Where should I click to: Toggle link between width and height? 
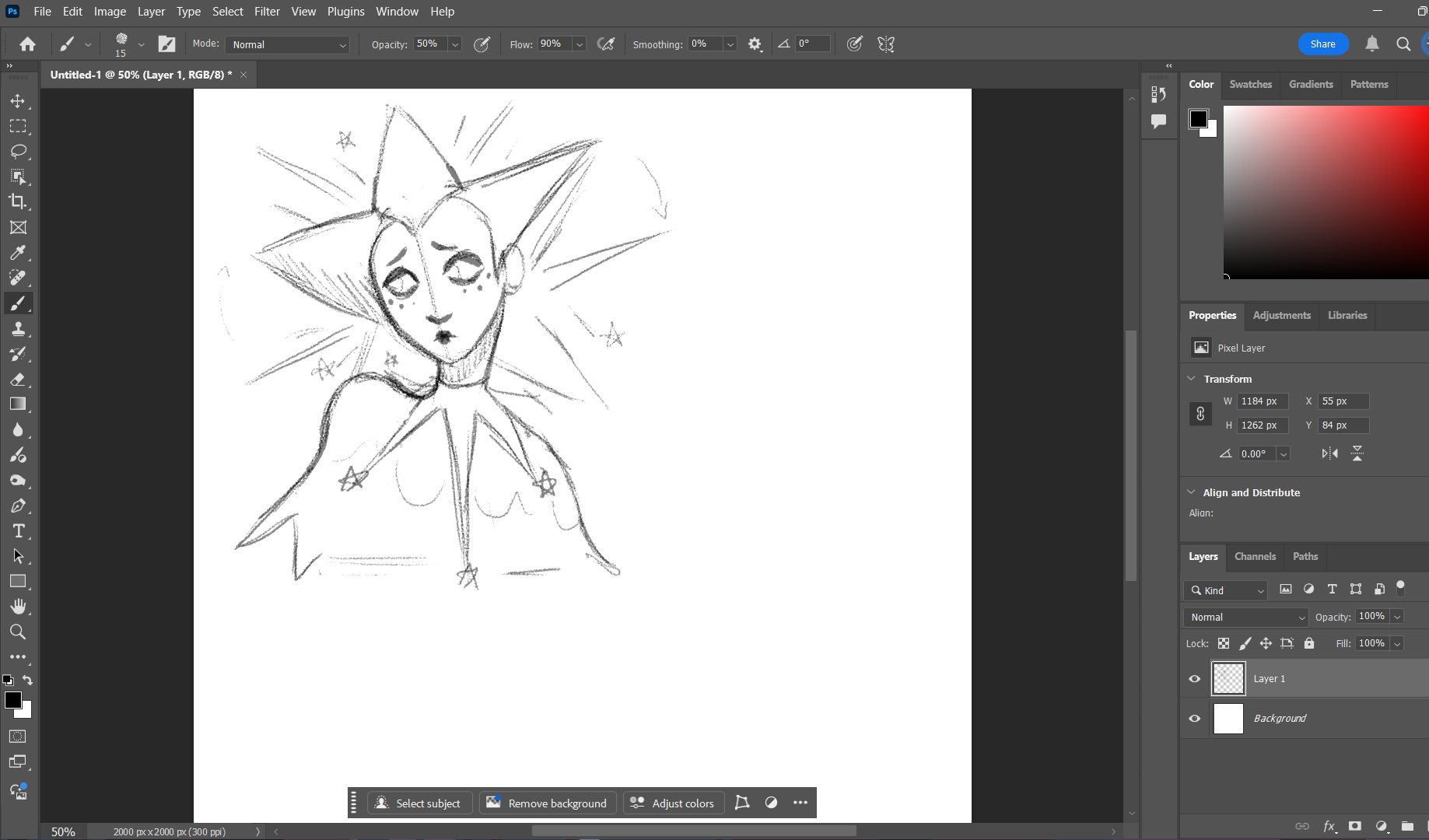coord(1200,414)
